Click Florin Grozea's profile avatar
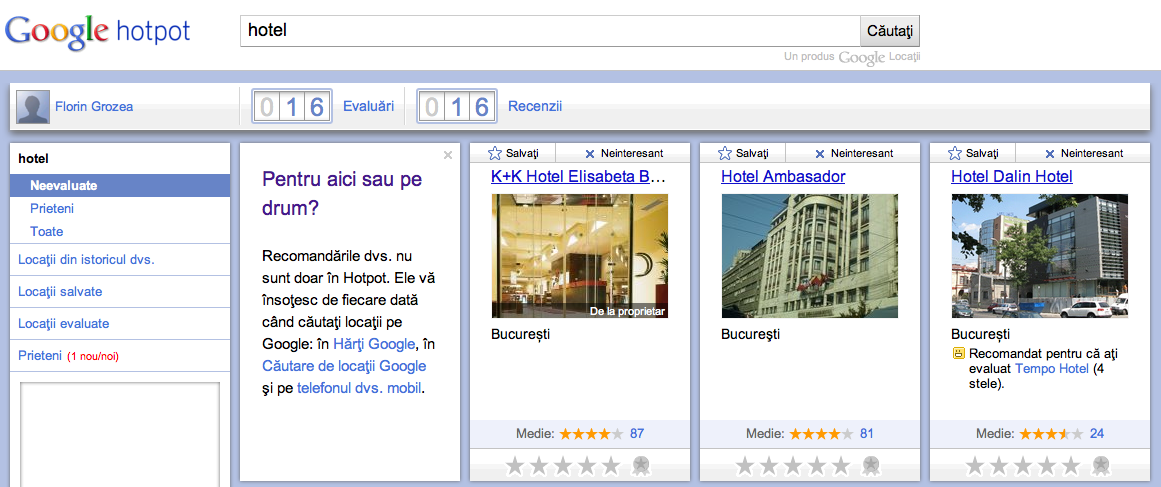Screen dimensions: 1161x487 tap(33, 107)
